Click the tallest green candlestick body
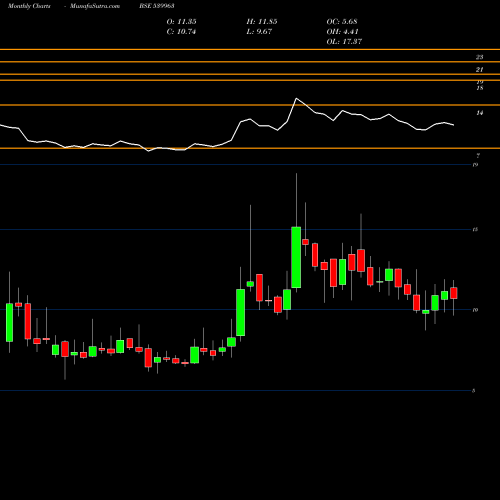The image size is (500, 500). [x=296, y=257]
